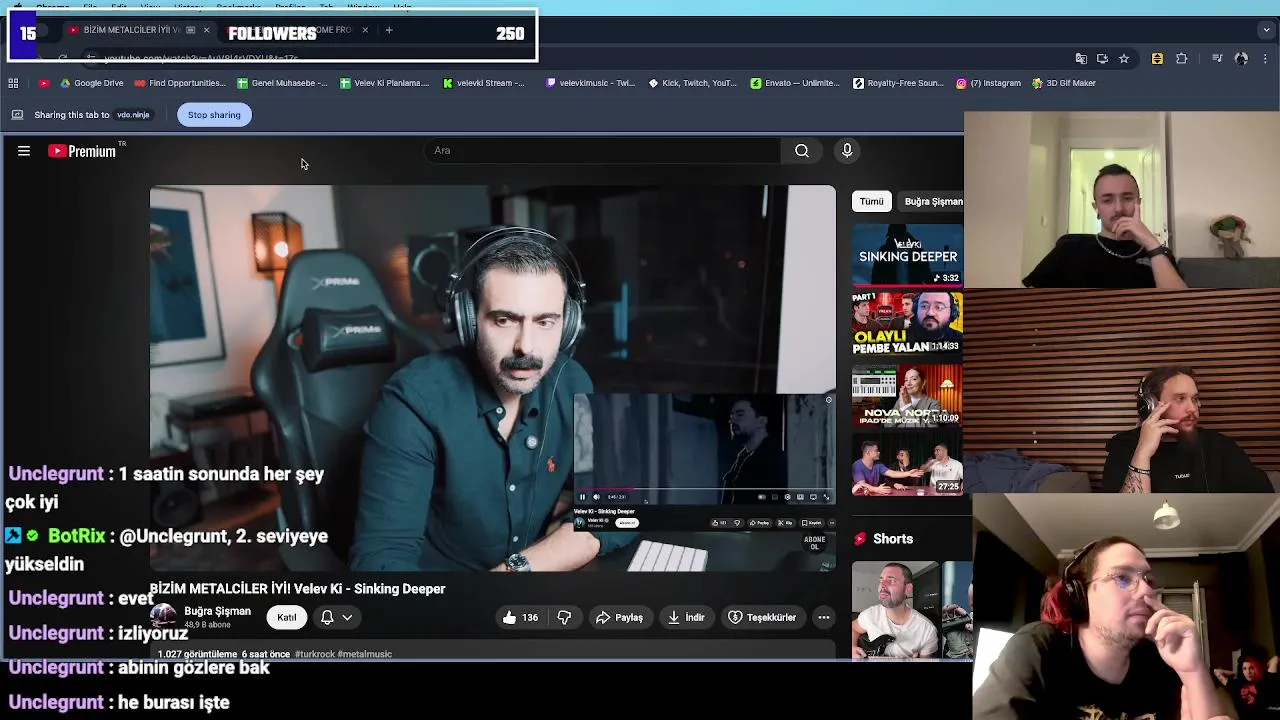
Task: Click the main video player frame
Action: 492,378
